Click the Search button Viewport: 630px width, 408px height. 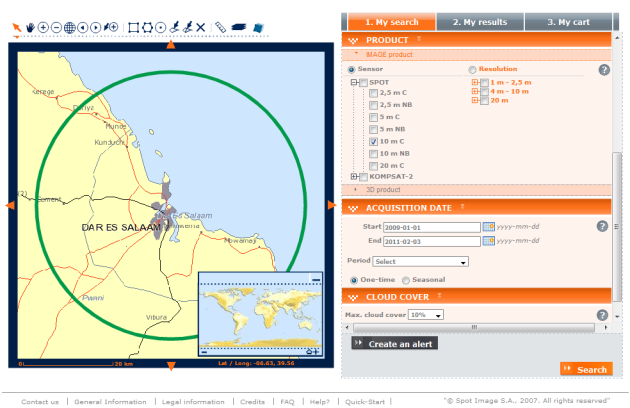coord(586,369)
